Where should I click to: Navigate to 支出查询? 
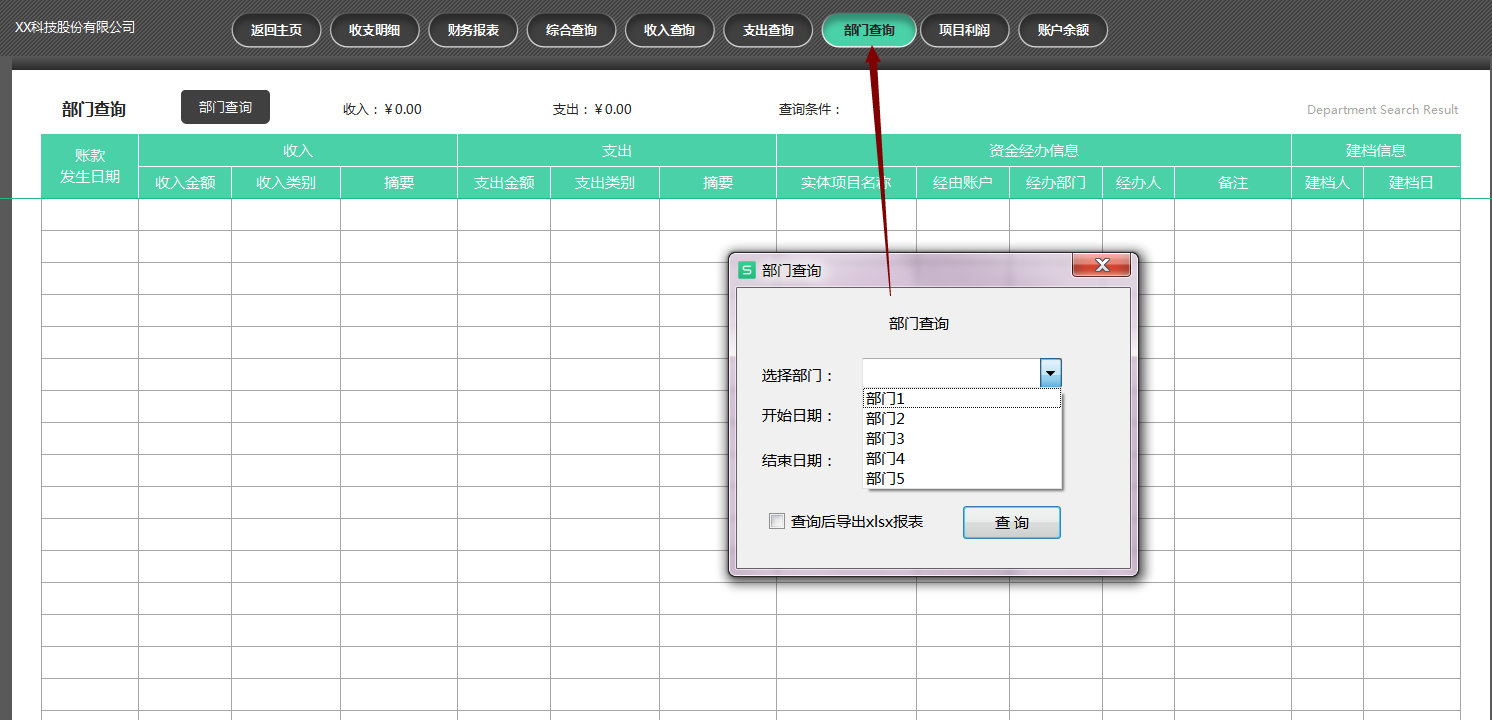pos(768,30)
